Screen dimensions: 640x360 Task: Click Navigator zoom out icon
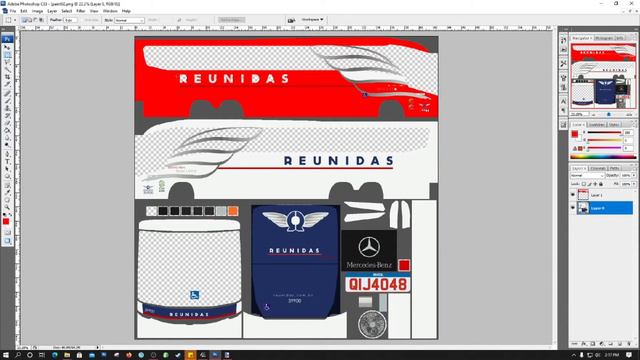[x=593, y=115]
